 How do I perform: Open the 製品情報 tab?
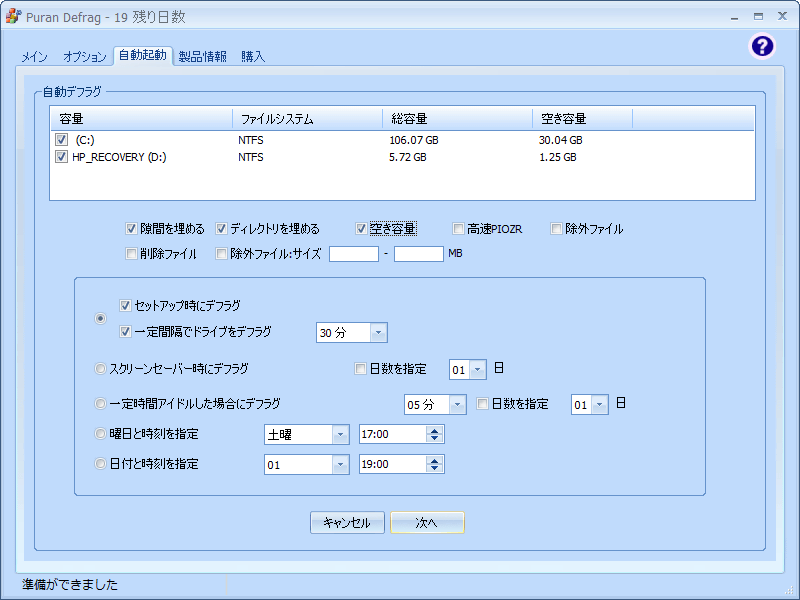pyautogui.click(x=203, y=56)
